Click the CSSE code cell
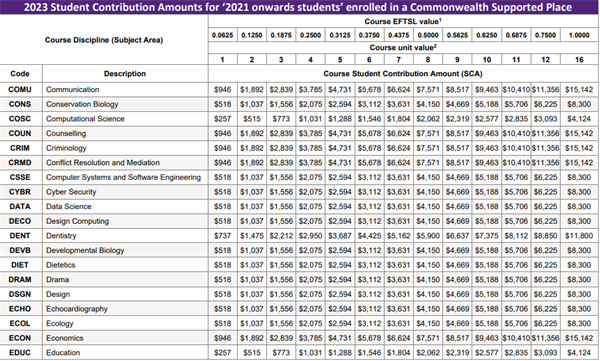The height and width of the screenshot is (361, 600). tap(20, 177)
